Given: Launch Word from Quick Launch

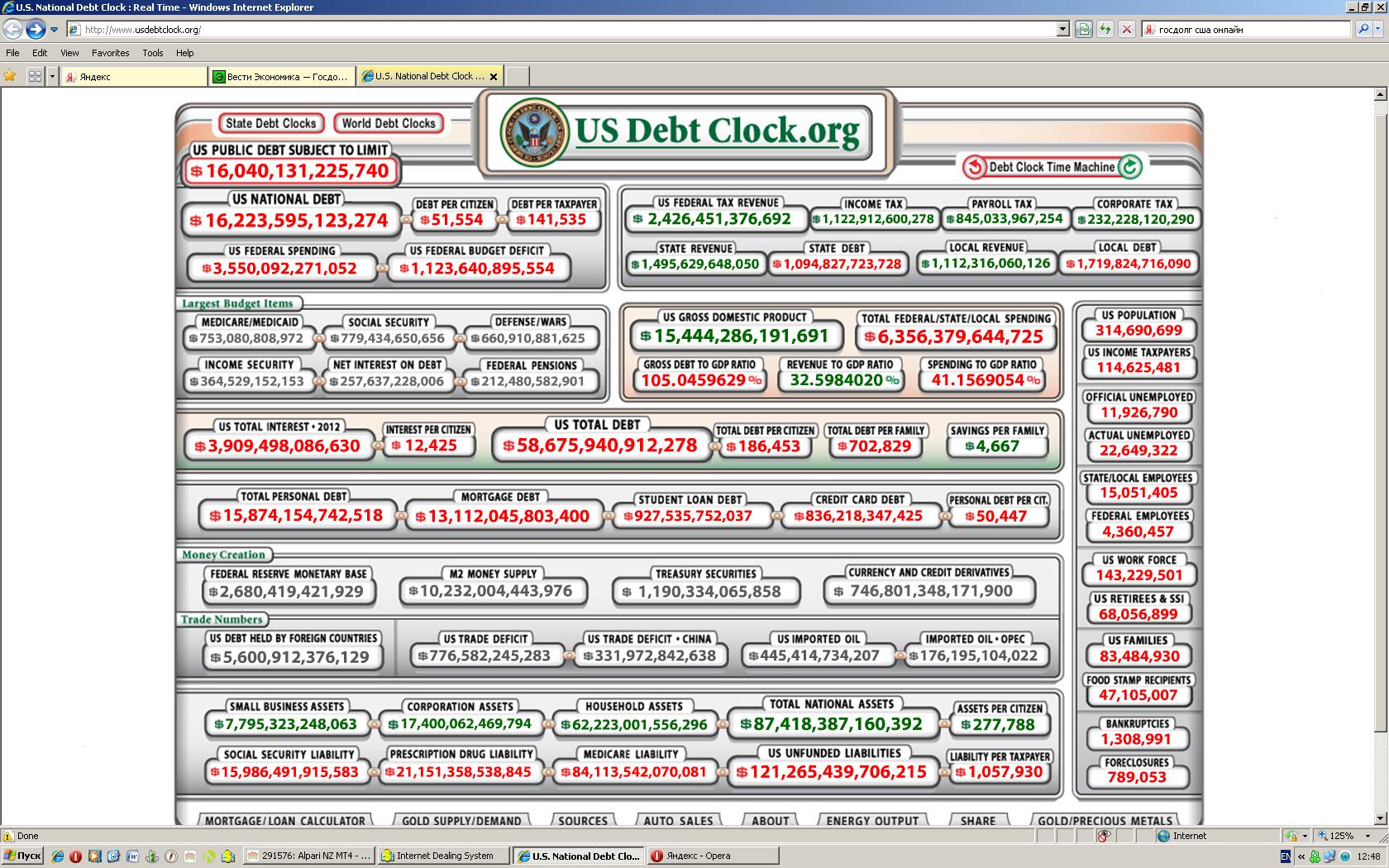Looking at the screenshot, I should [132, 856].
